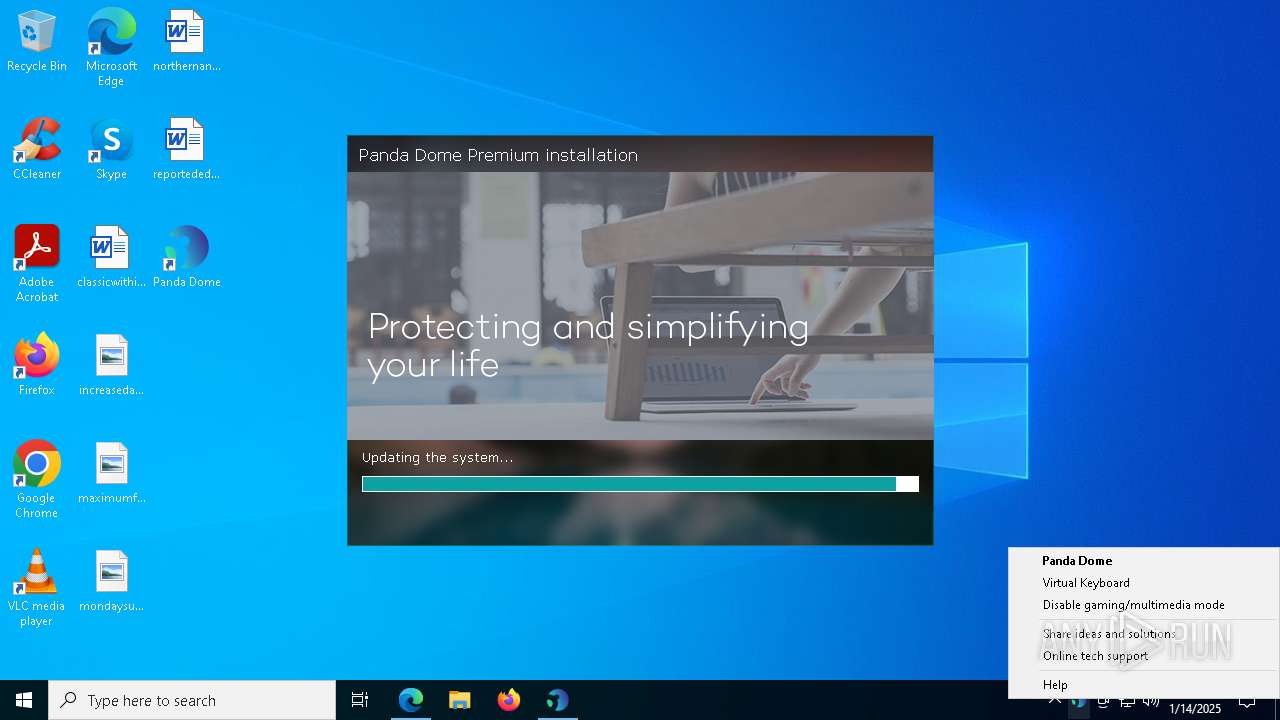Image resolution: width=1280 pixels, height=720 pixels.
Task: Select the reporteded... Word document
Action: [x=186, y=150]
